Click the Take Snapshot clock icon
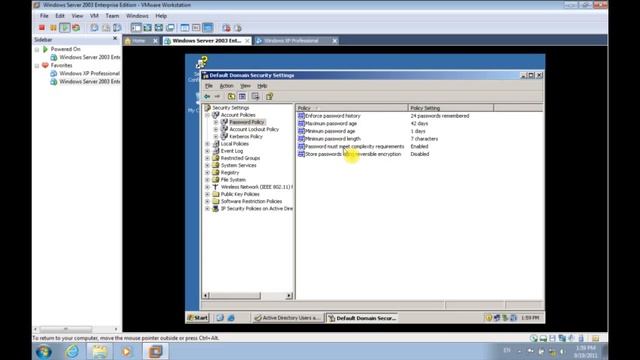The height and width of the screenshot is (360, 640). pos(94,28)
